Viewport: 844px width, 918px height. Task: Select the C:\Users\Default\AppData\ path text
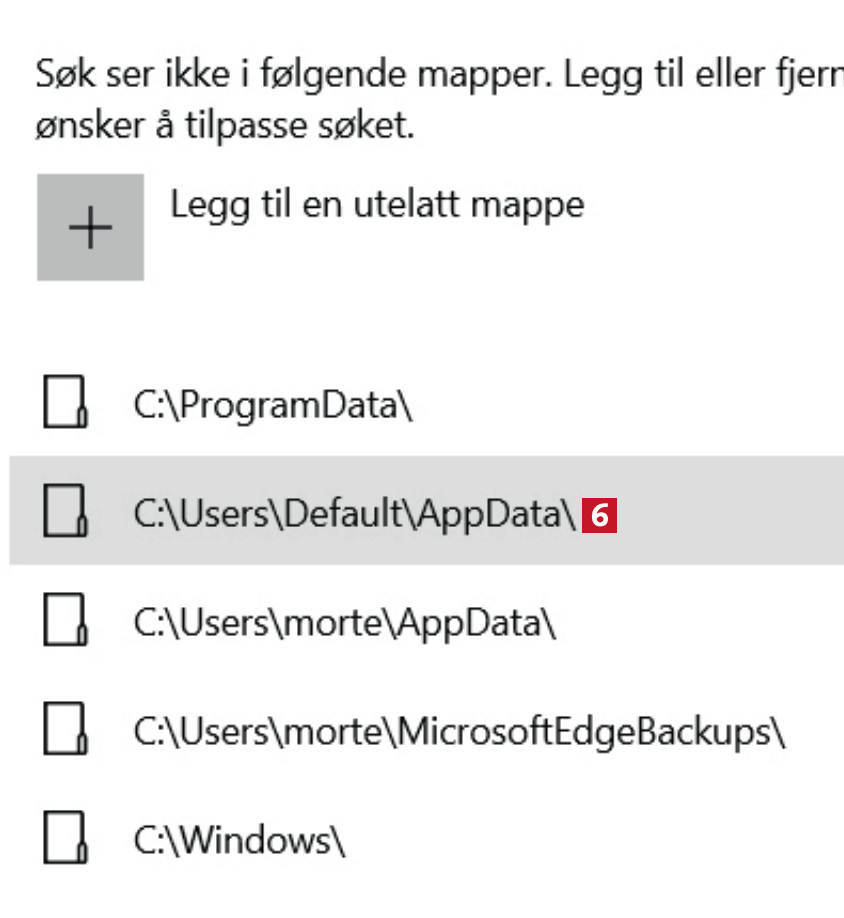pos(355,514)
